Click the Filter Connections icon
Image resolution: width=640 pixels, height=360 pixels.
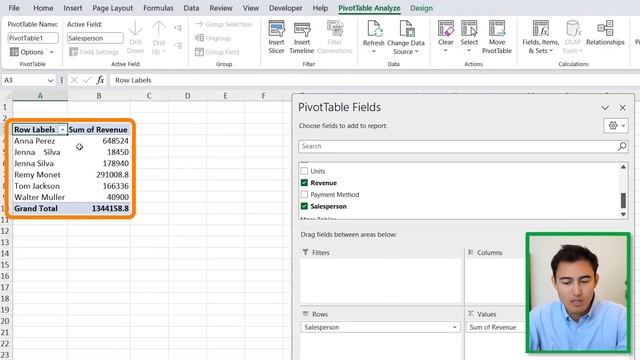click(335, 29)
